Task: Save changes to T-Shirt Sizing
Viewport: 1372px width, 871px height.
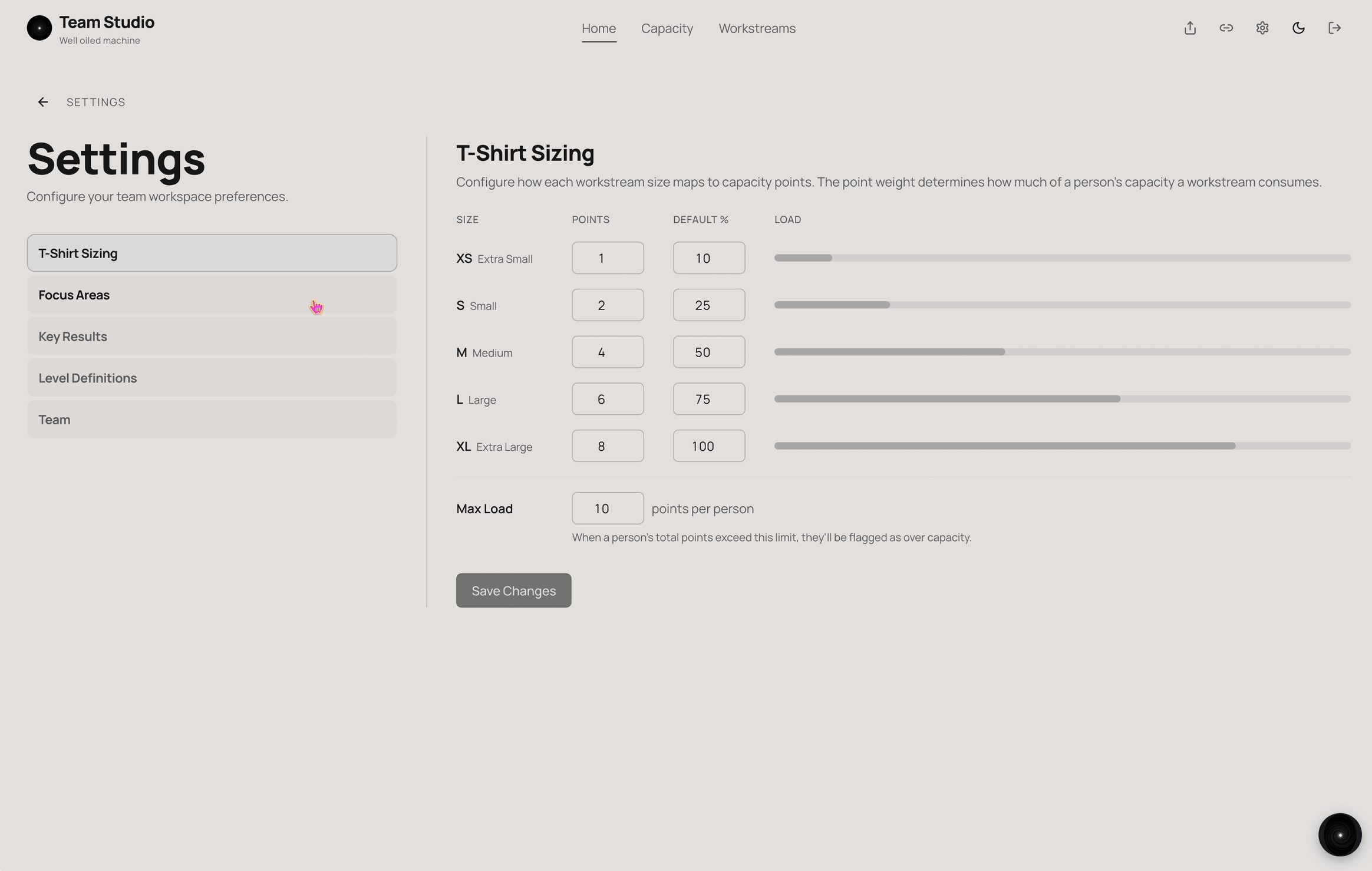Action: [x=512, y=590]
